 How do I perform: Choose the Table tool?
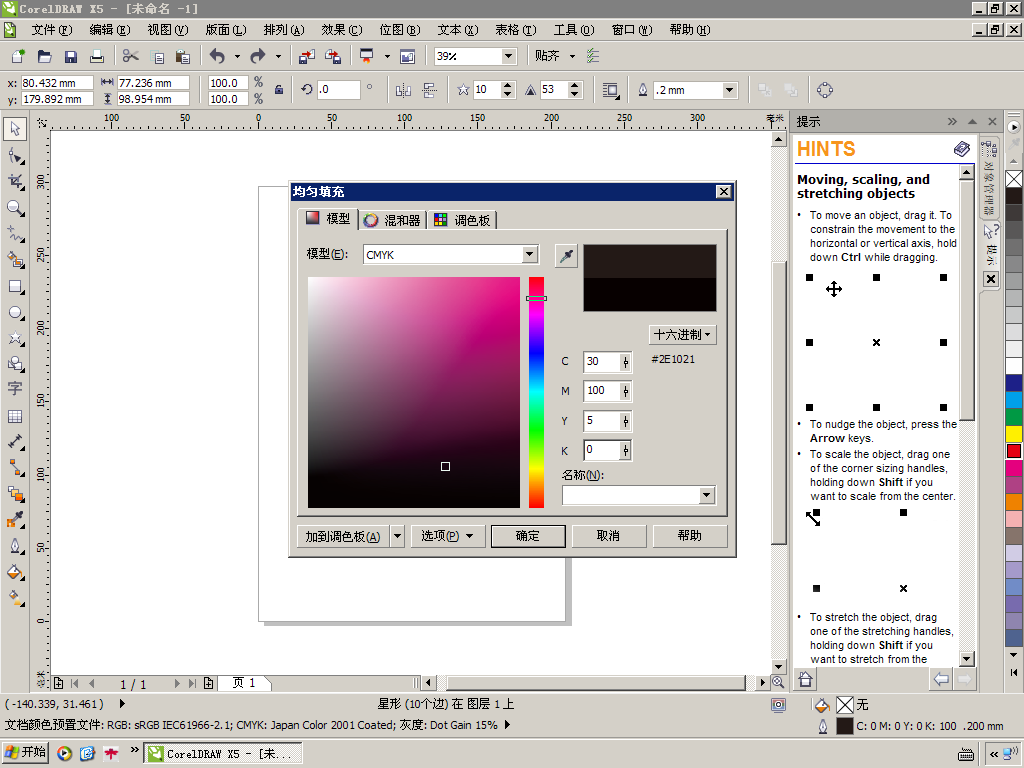(x=15, y=417)
